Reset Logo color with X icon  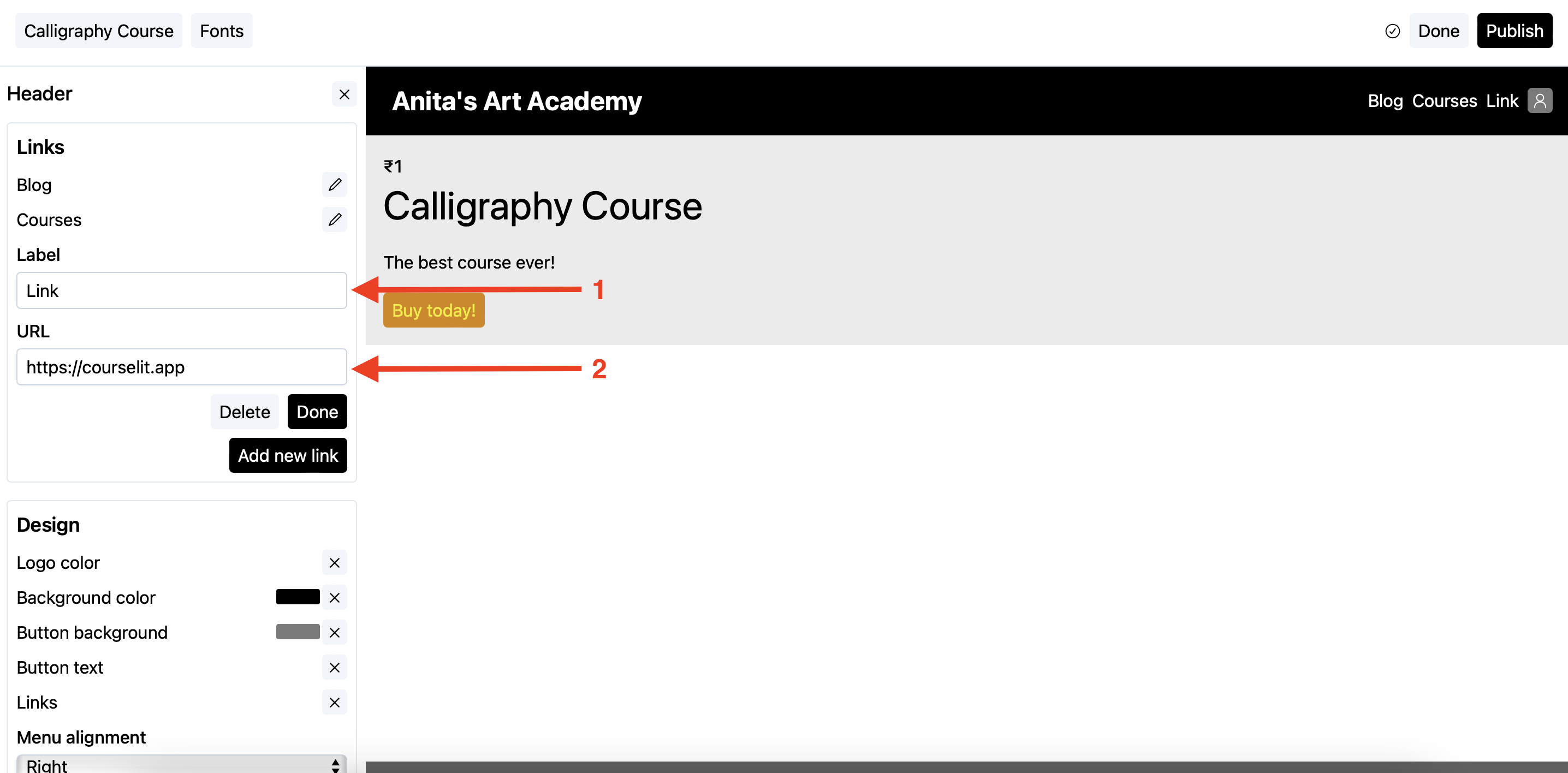334,562
